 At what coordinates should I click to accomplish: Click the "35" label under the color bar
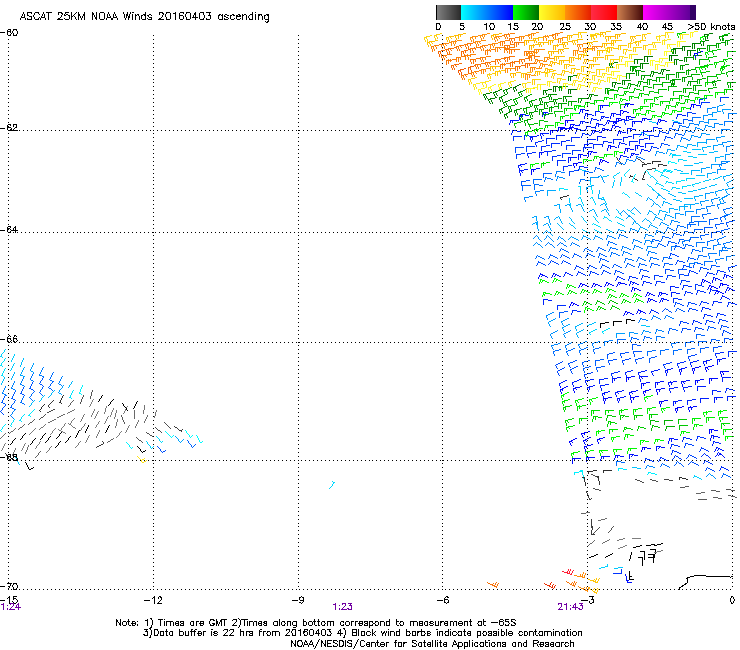tap(616, 27)
